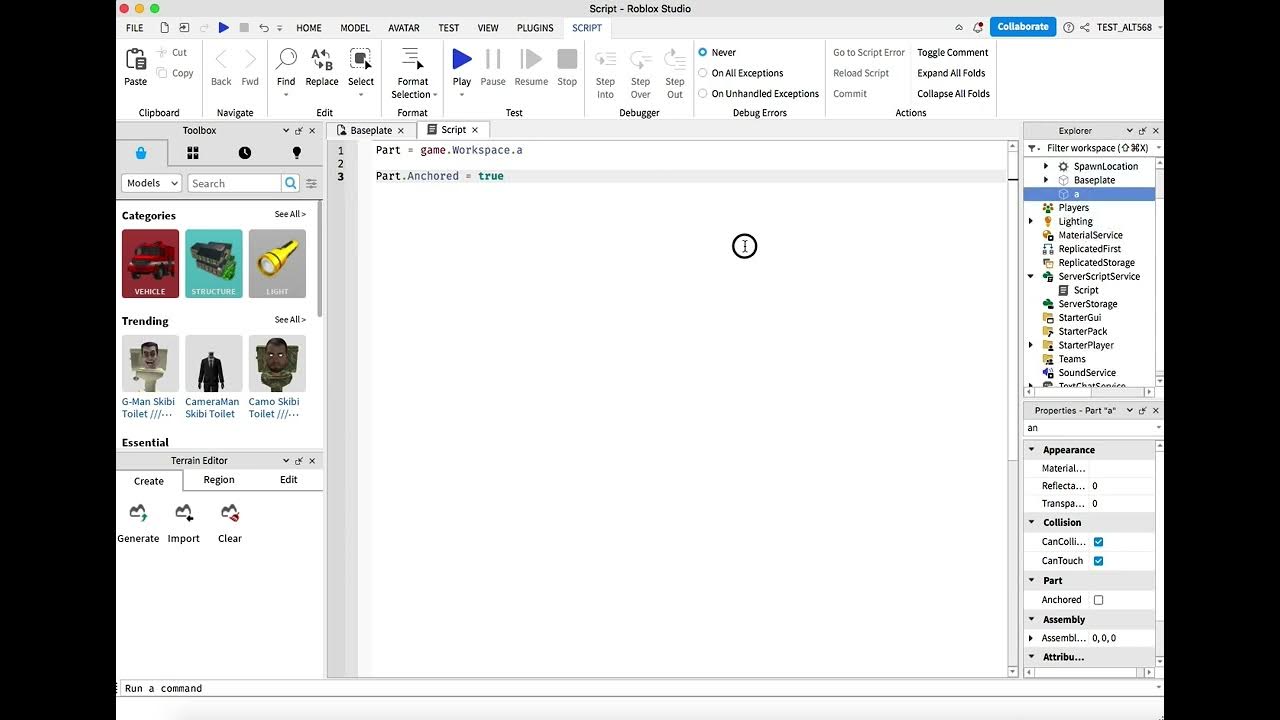Open the Models category dropdown
This screenshot has height=720, width=1280.
[x=151, y=183]
